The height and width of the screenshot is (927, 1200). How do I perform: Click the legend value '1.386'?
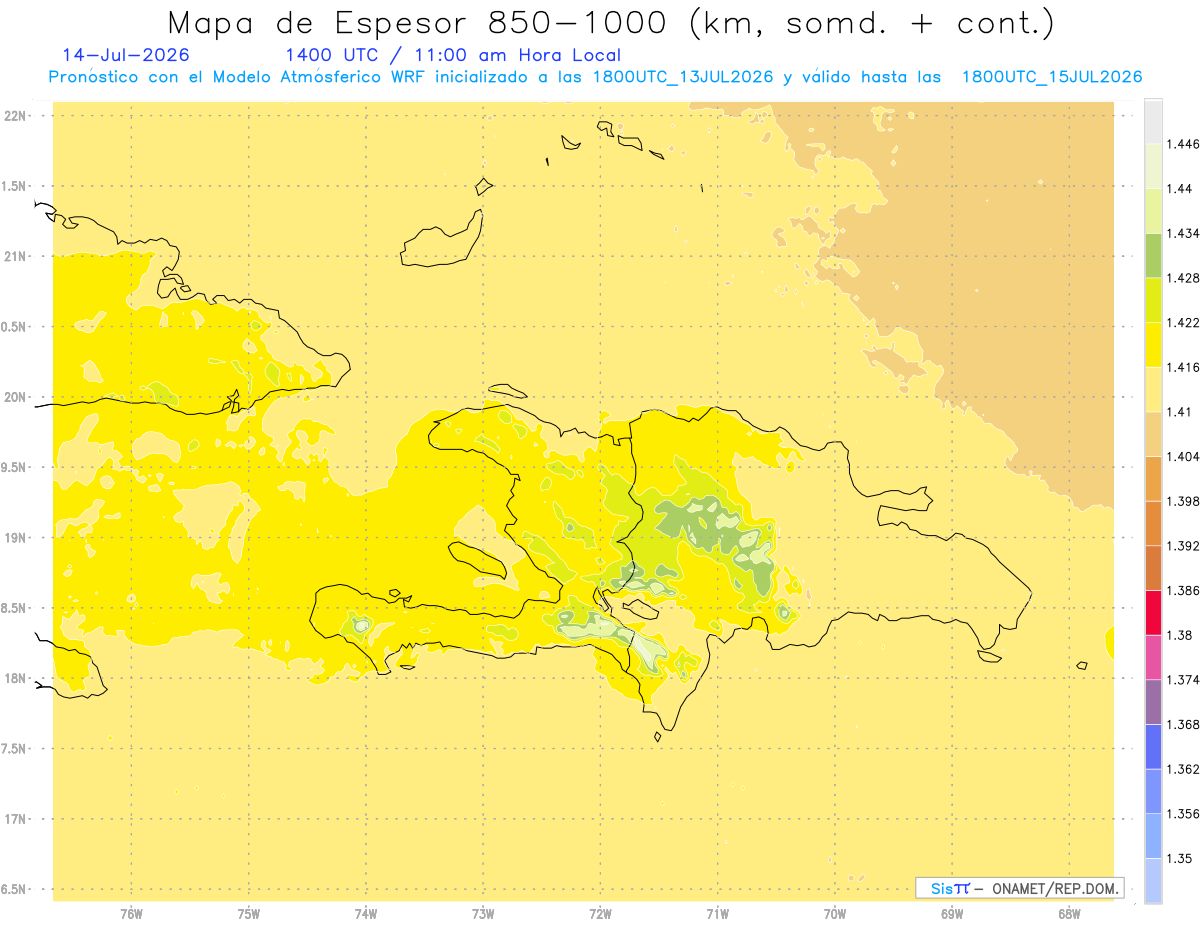point(1183,590)
